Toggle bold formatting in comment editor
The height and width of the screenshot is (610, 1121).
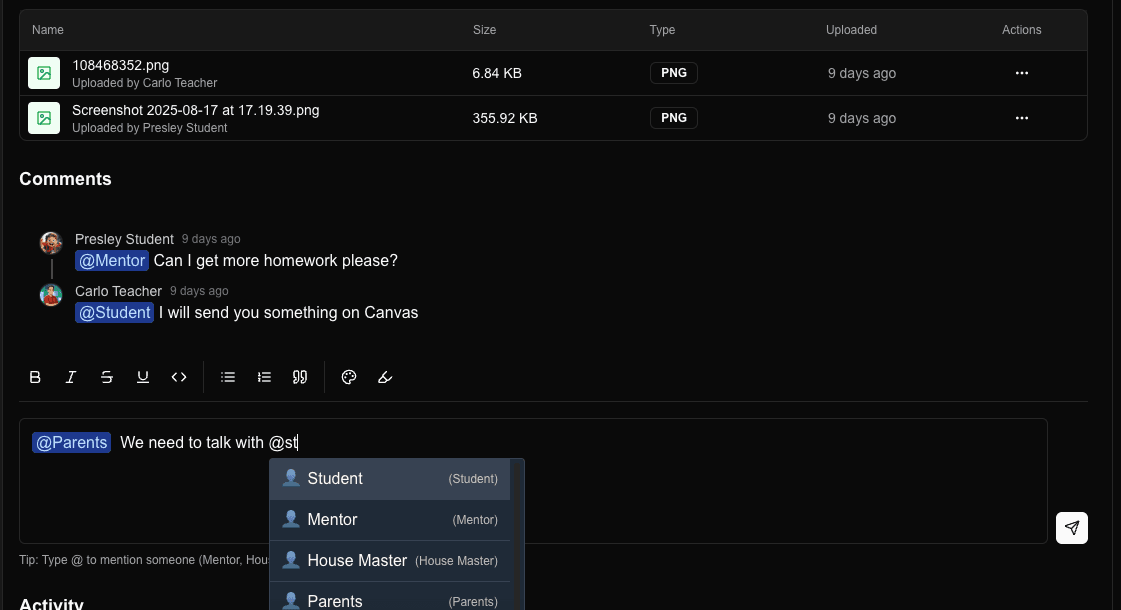coord(35,377)
